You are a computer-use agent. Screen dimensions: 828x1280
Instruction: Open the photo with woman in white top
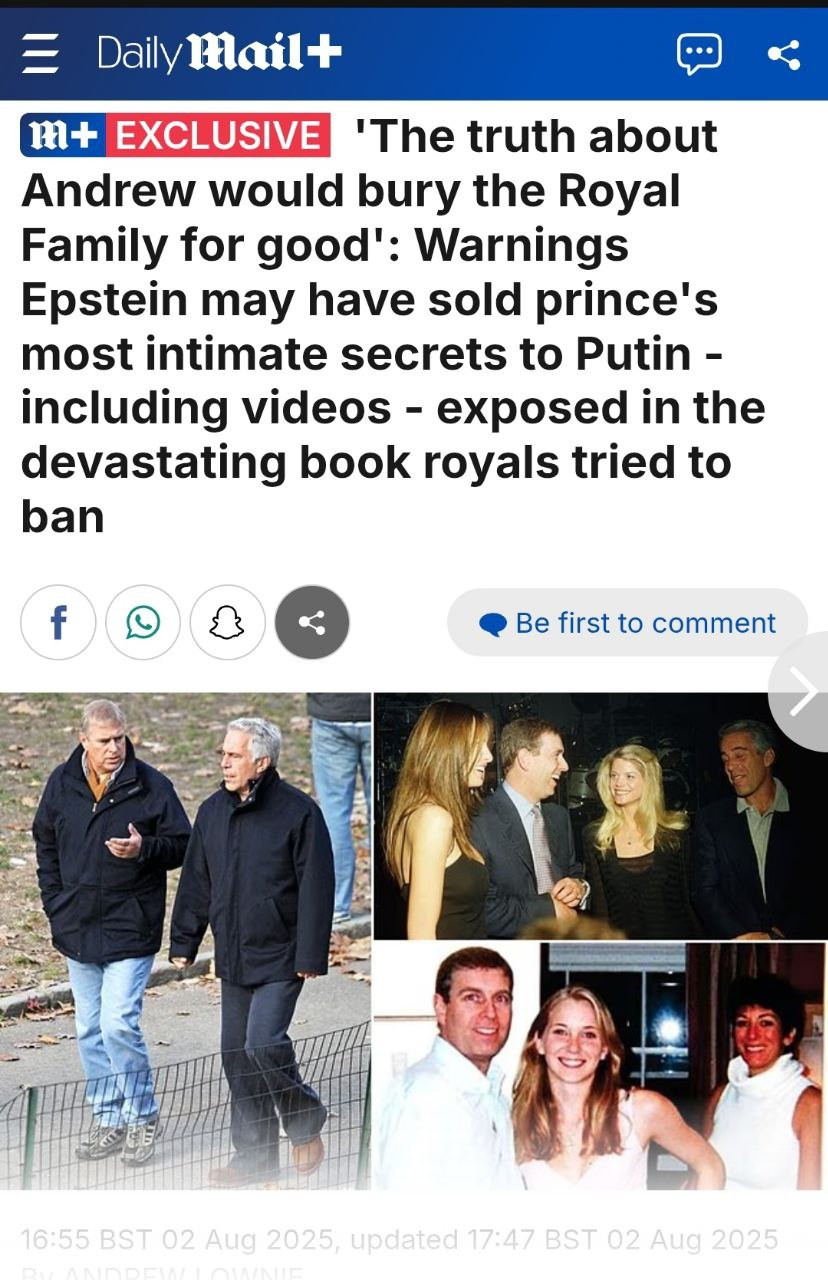[601, 1066]
